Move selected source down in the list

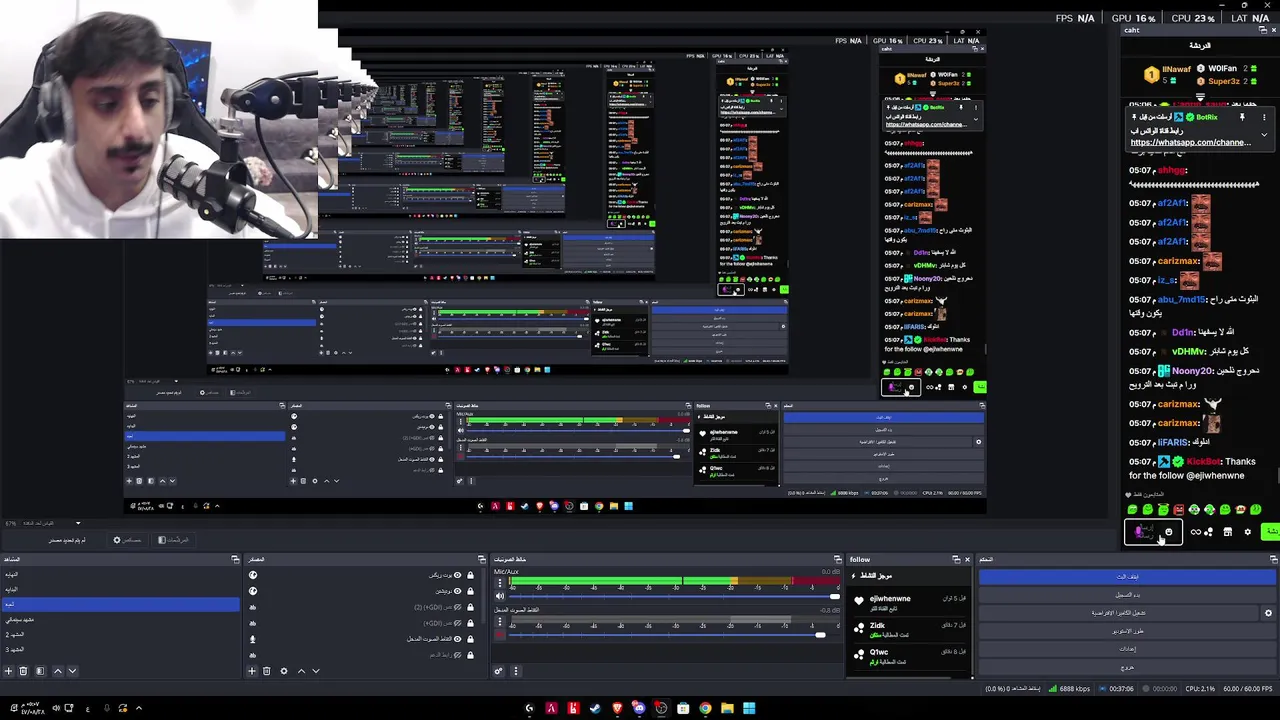pyautogui.click(x=316, y=671)
